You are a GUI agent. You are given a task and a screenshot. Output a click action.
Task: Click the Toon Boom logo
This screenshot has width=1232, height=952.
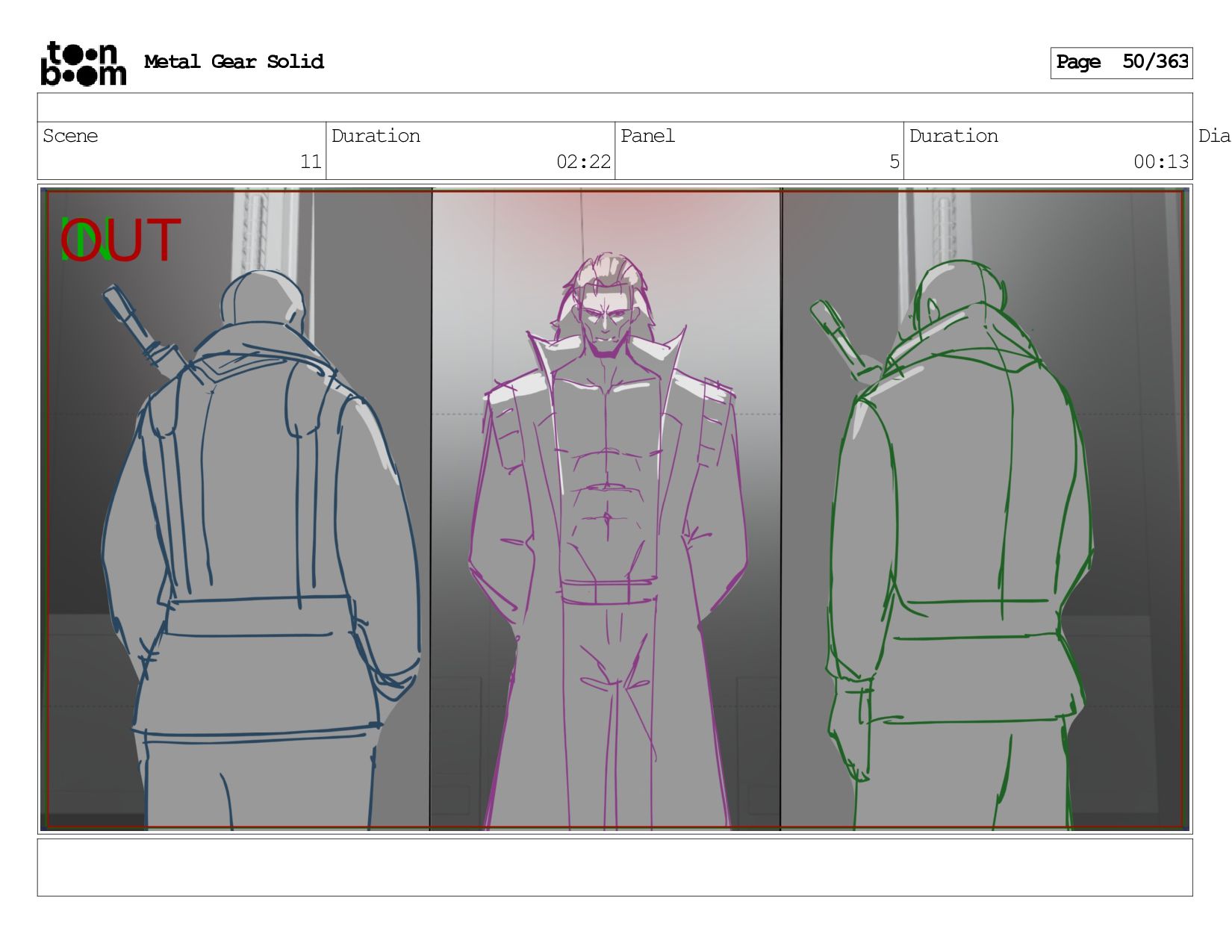tap(83, 63)
